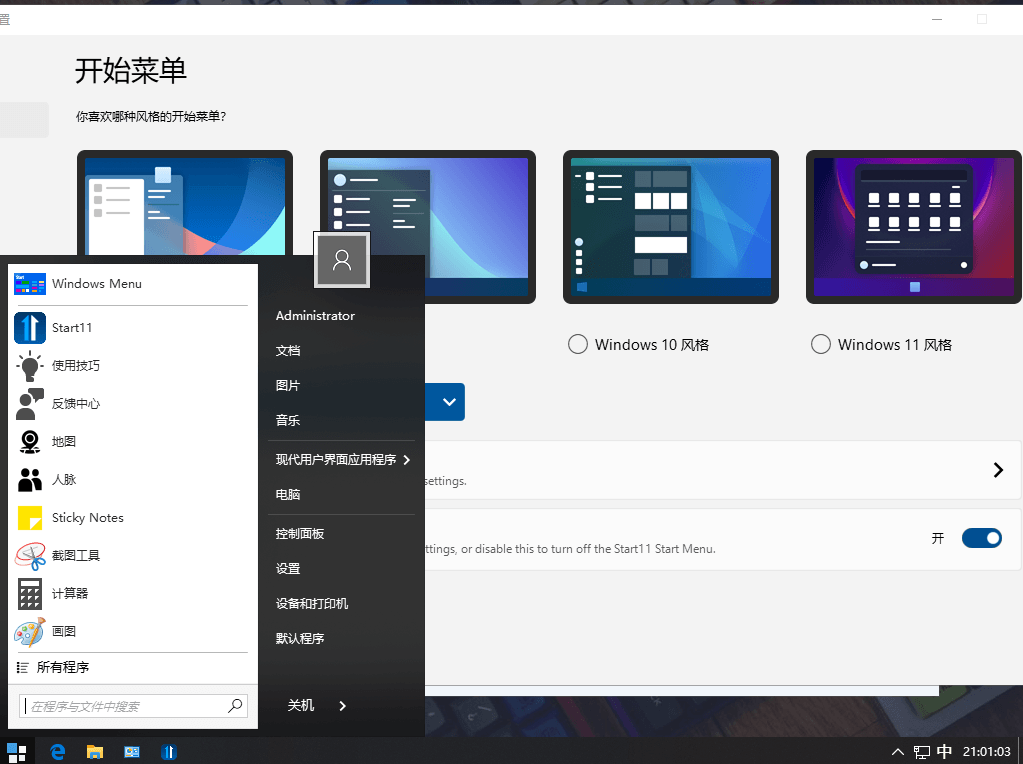Click the network tray icon
The image size is (1023, 764).
click(x=921, y=752)
